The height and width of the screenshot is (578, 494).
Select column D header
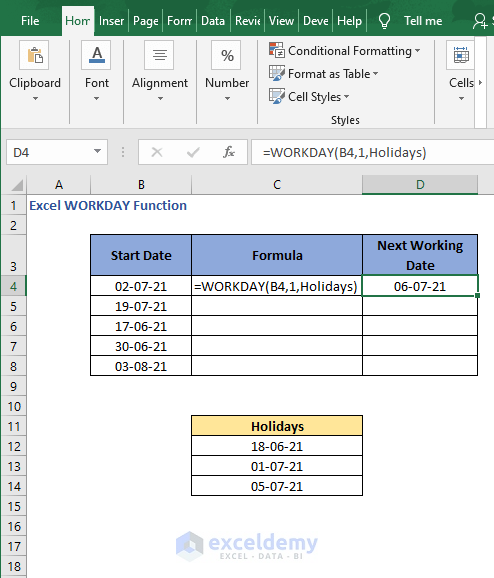[420, 184]
